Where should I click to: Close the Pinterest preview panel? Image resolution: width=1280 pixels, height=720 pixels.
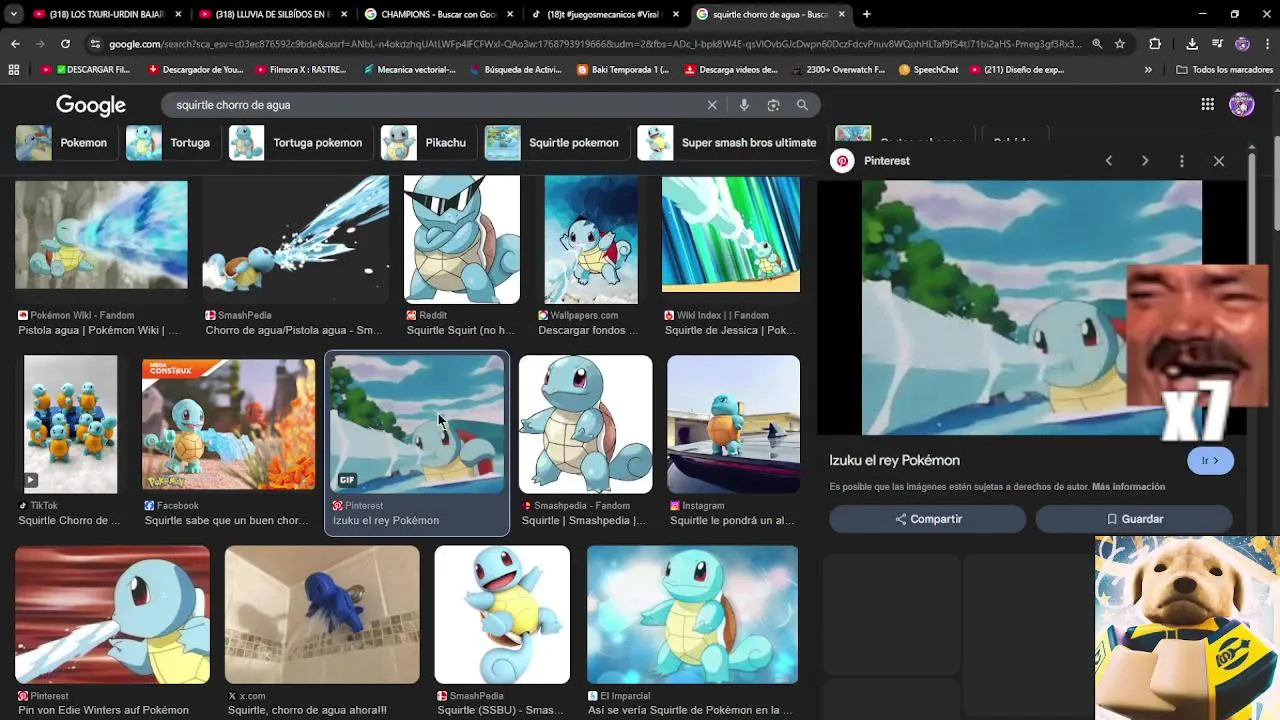tap(1219, 161)
